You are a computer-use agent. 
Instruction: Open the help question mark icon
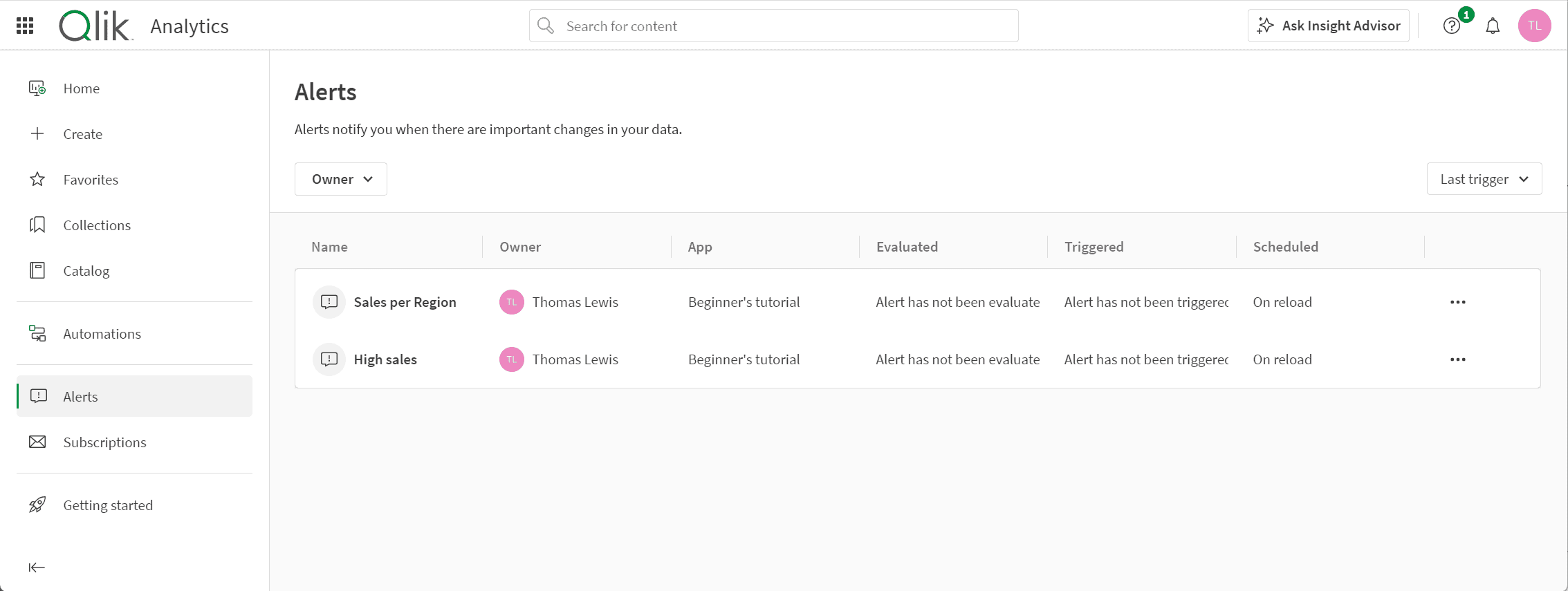point(1451,26)
